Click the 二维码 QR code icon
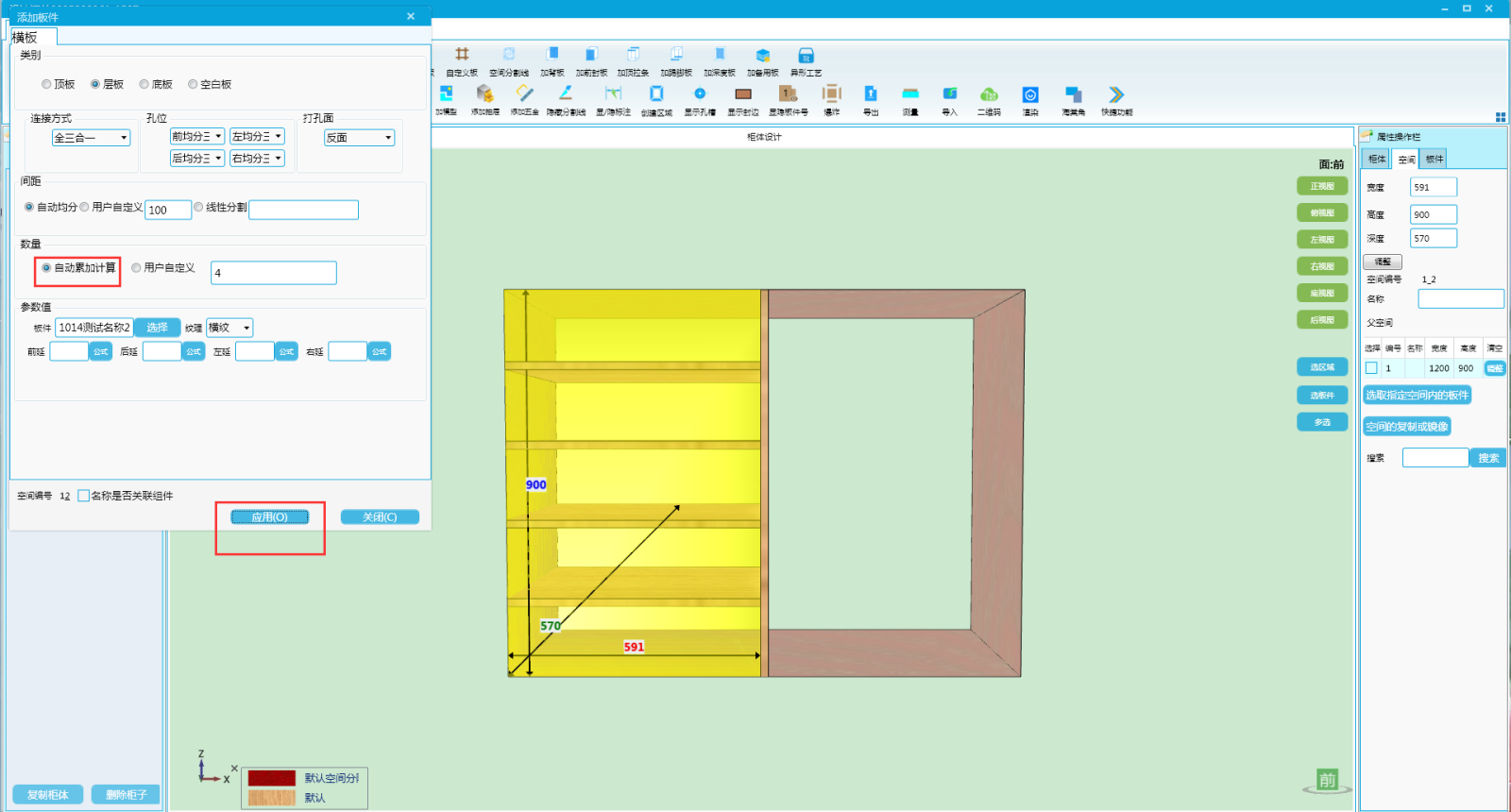This screenshot has width=1511, height=812. coord(989,94)
